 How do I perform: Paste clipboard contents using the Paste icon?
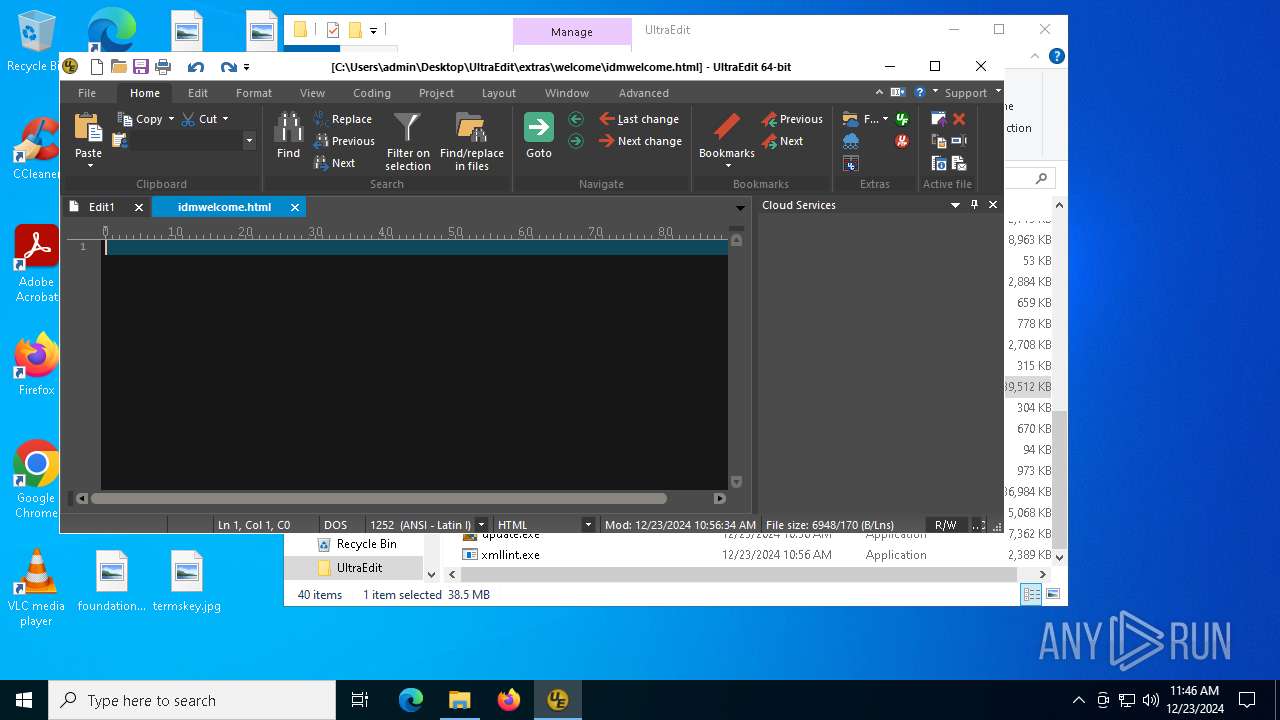point(88,128)
